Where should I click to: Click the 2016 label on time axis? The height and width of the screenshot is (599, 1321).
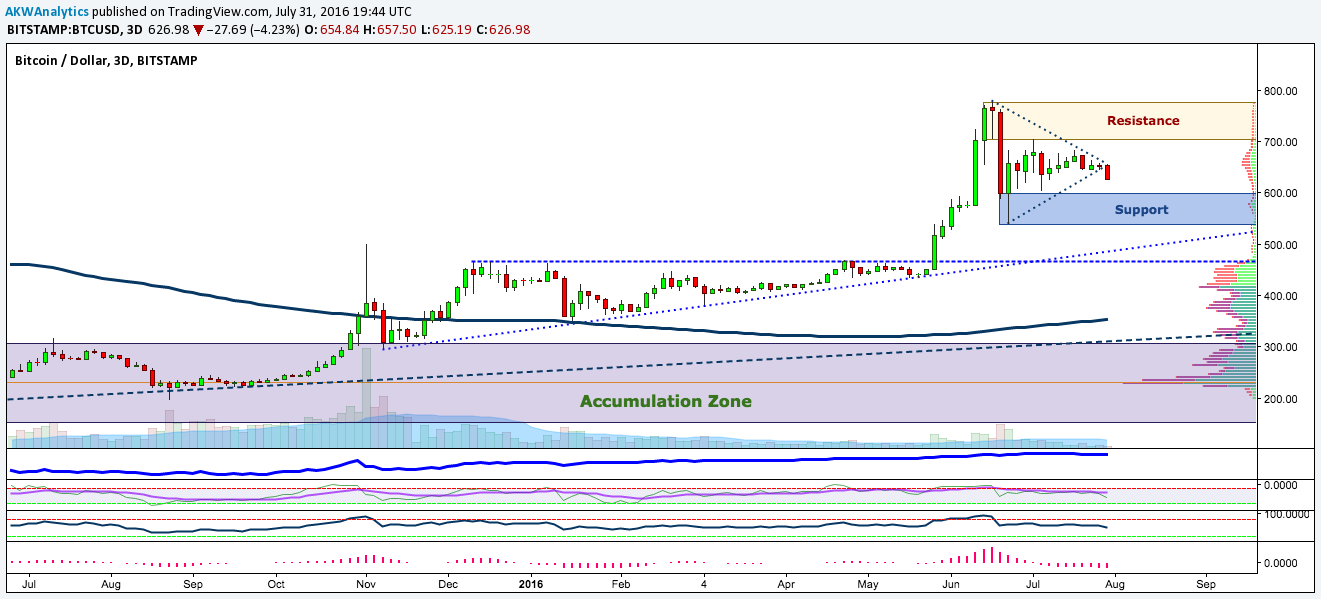point(530,584)
